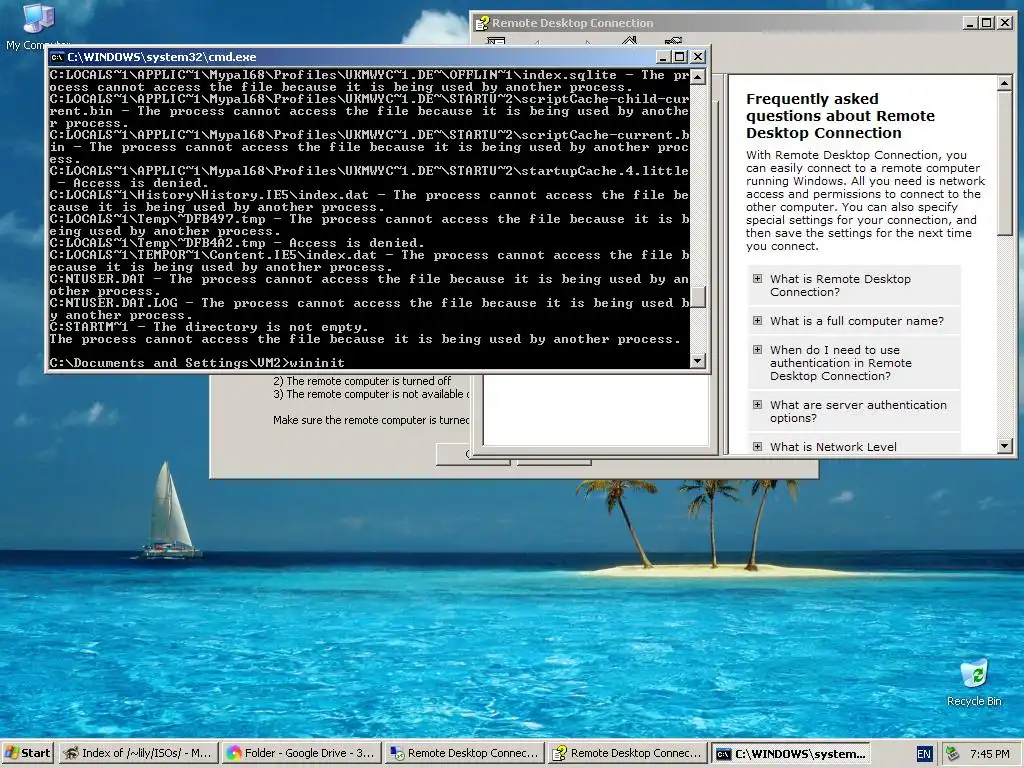Click the Remote Desktop Connection help title icon
This screenshot has width=1024, height=768.
tap(482, 24)
